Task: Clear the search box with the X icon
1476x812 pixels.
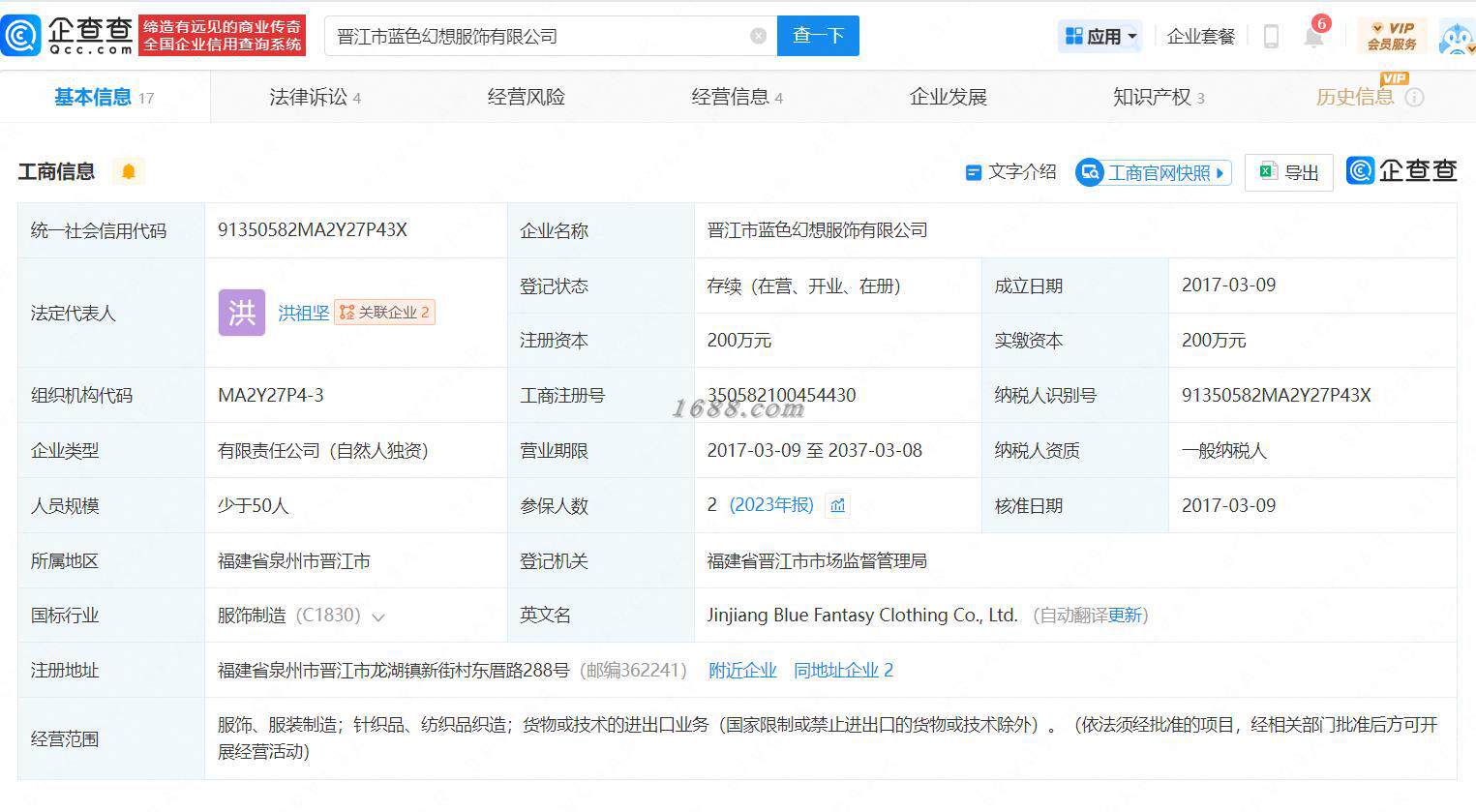Action: tap(758, 36)
